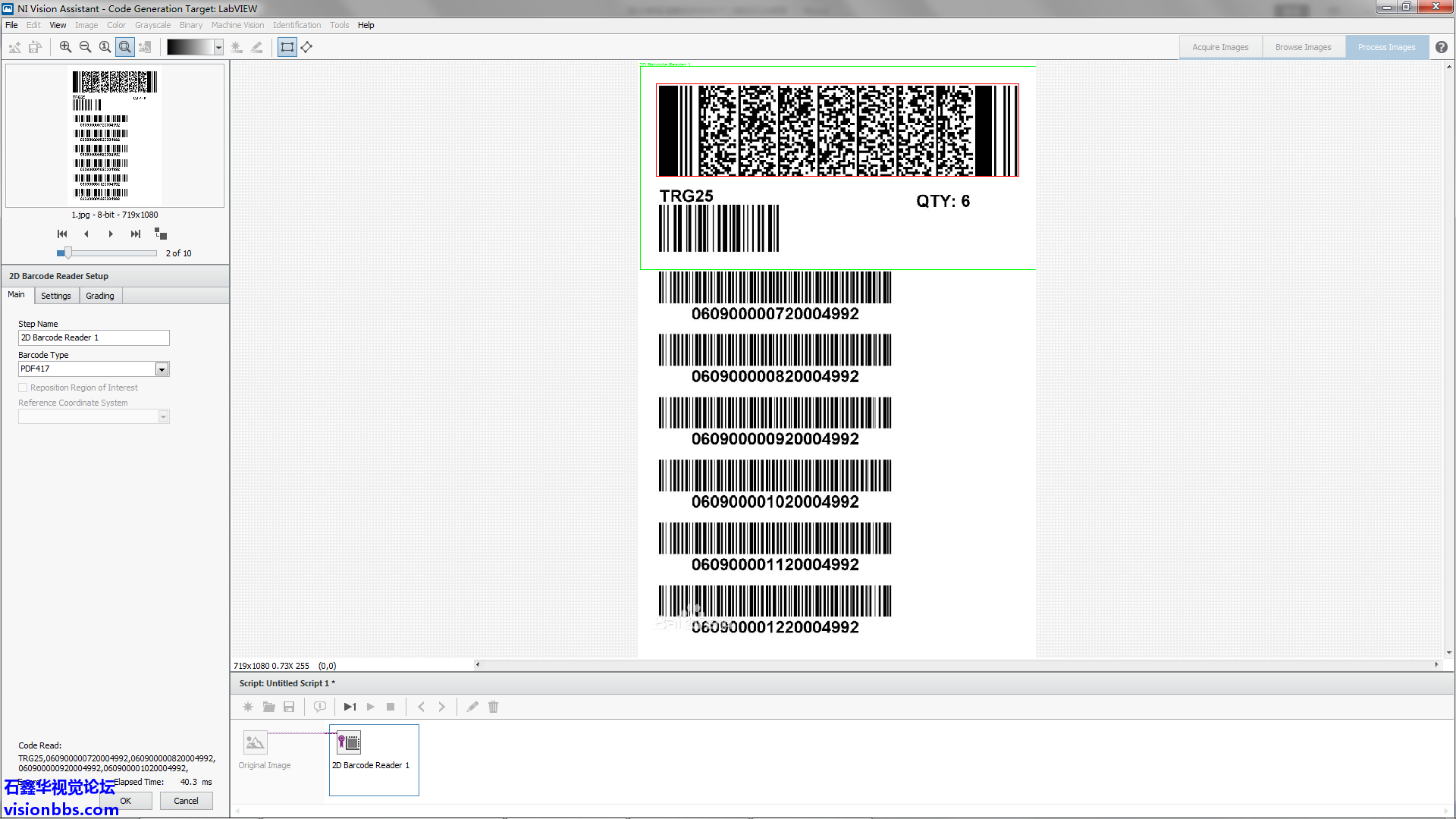Go to next image in browser
Screen dimensions: 1456x819
111,234
